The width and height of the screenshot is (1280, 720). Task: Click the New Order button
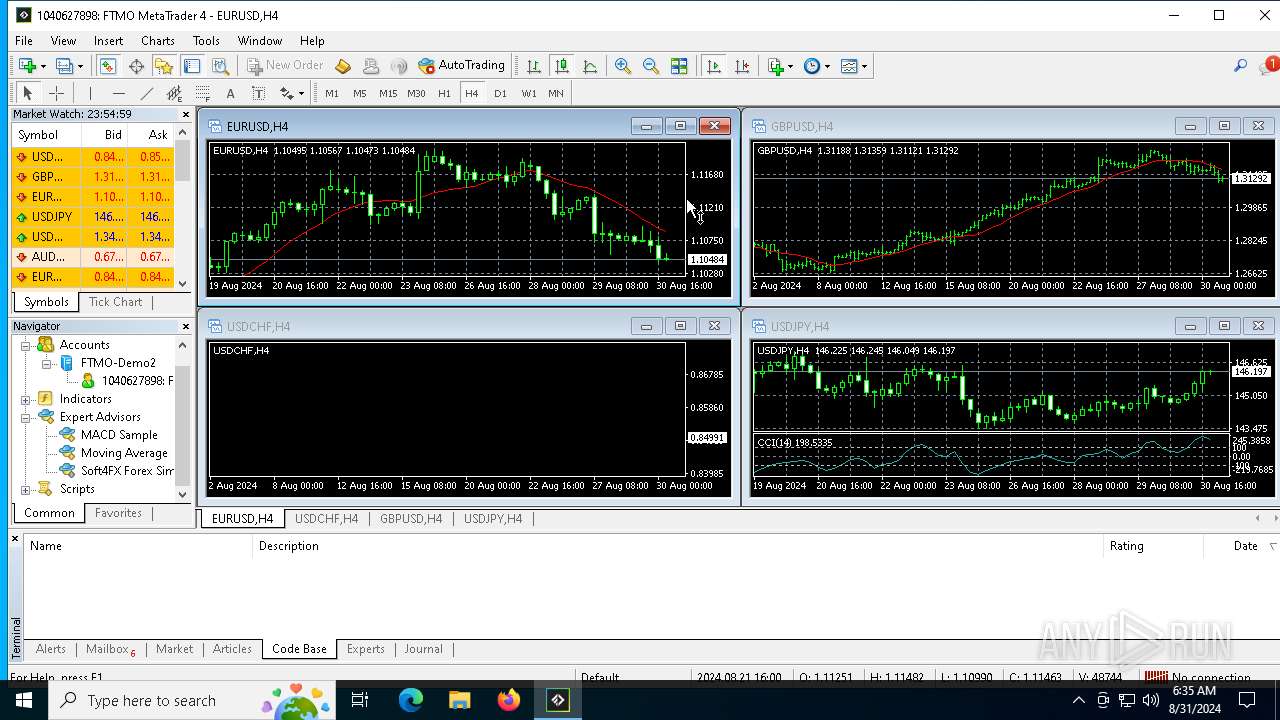(x=285, y=66)
